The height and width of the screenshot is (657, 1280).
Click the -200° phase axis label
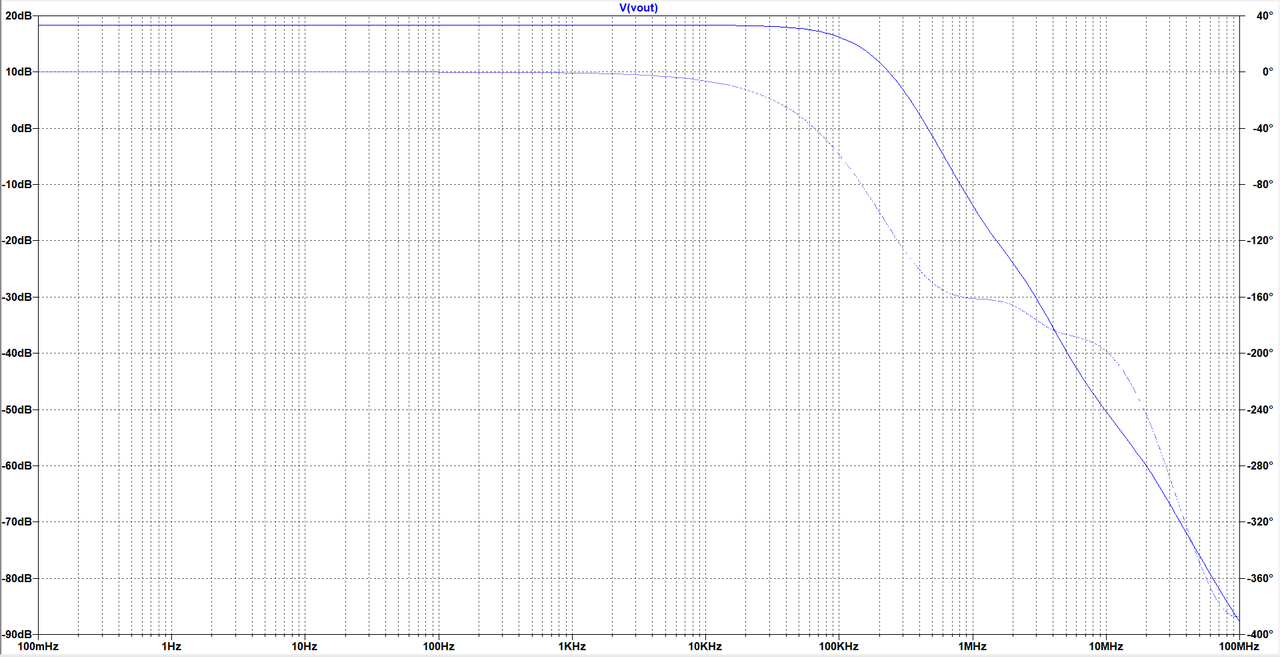1262,353
